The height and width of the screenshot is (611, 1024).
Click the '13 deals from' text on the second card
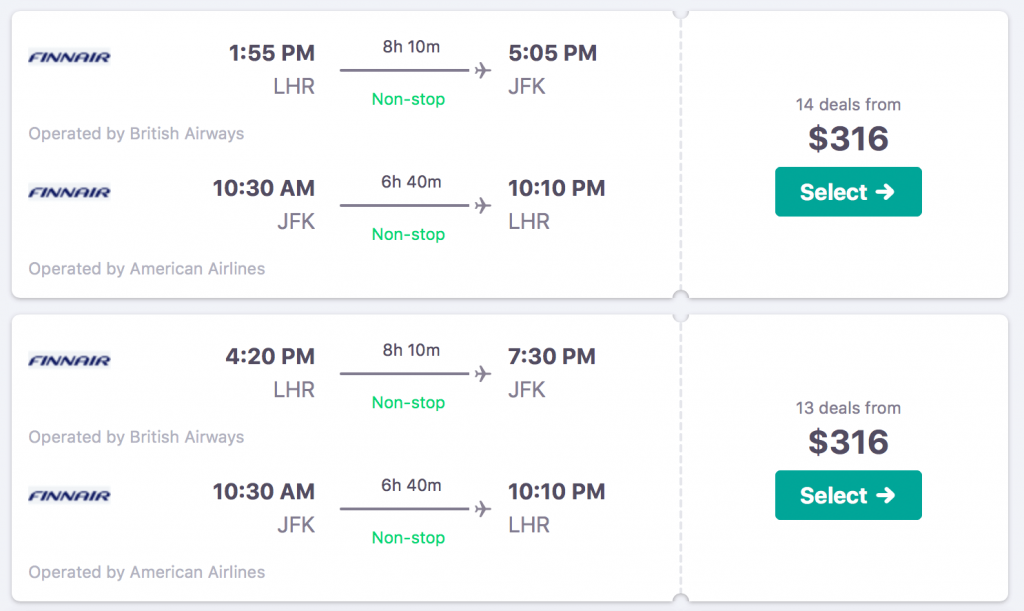click(848, 408)
